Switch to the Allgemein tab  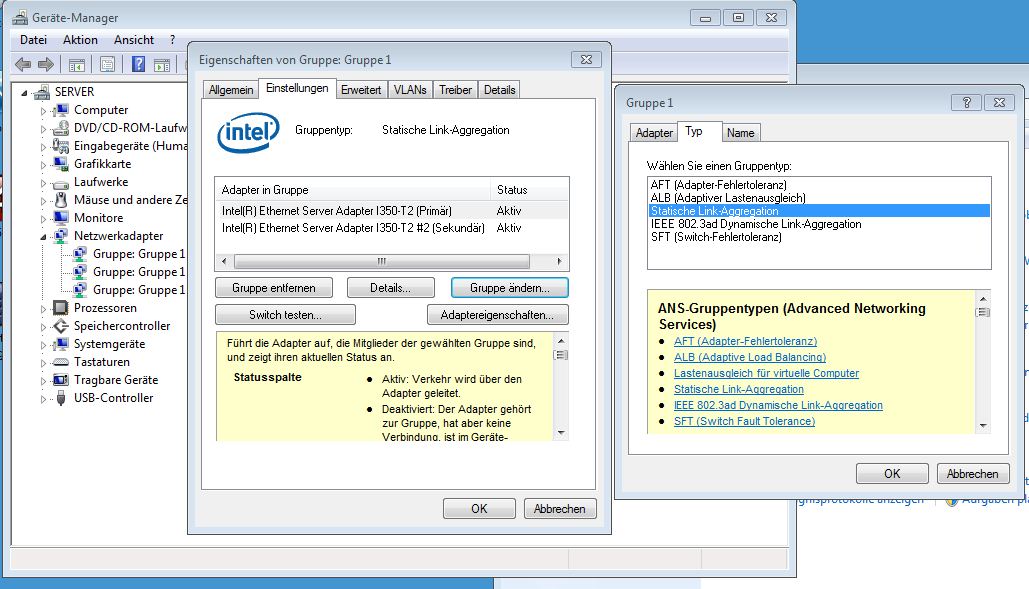(x=230, y=90)
